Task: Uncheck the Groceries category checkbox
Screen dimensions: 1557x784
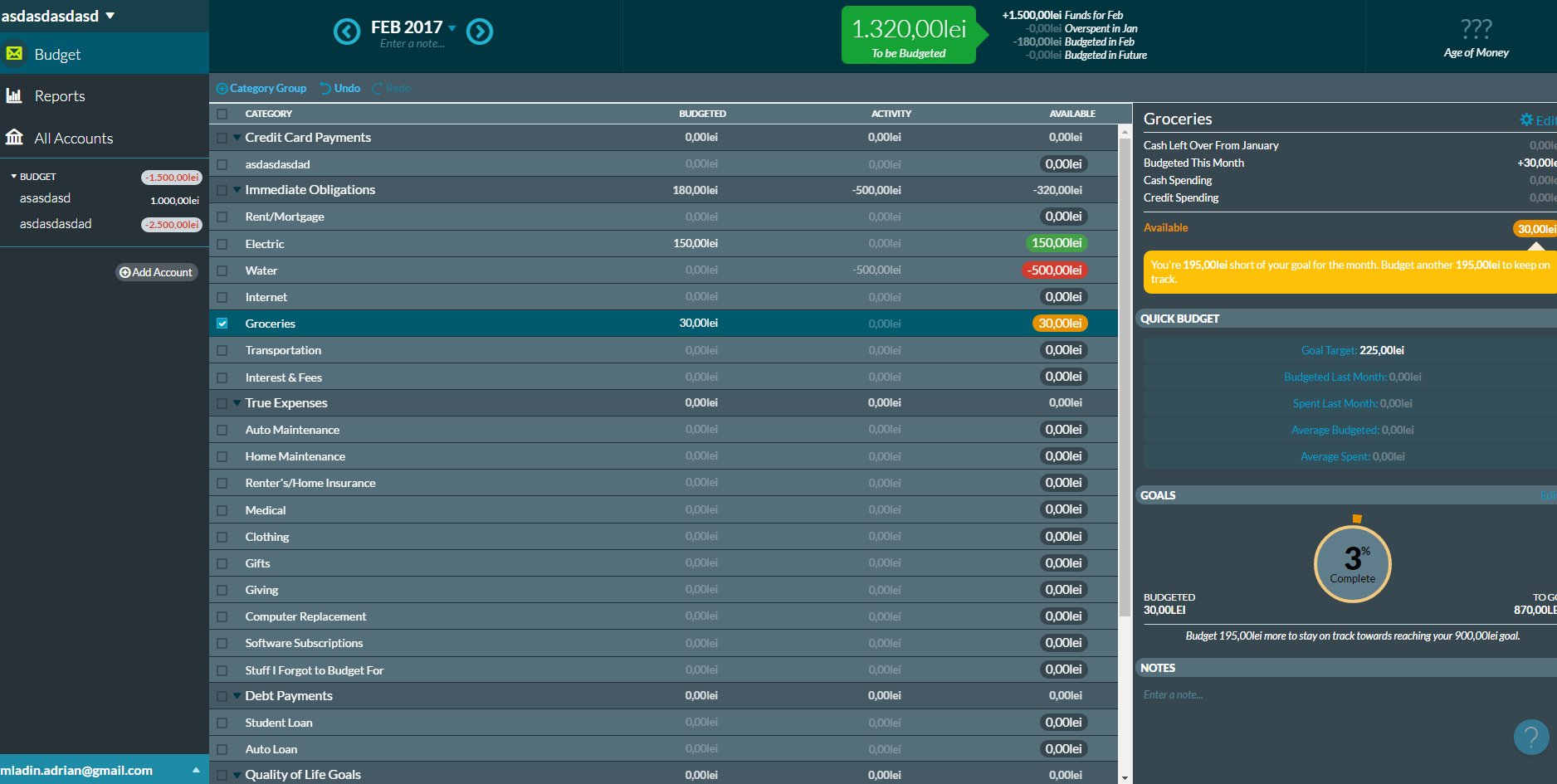Action: click(222, 324)
